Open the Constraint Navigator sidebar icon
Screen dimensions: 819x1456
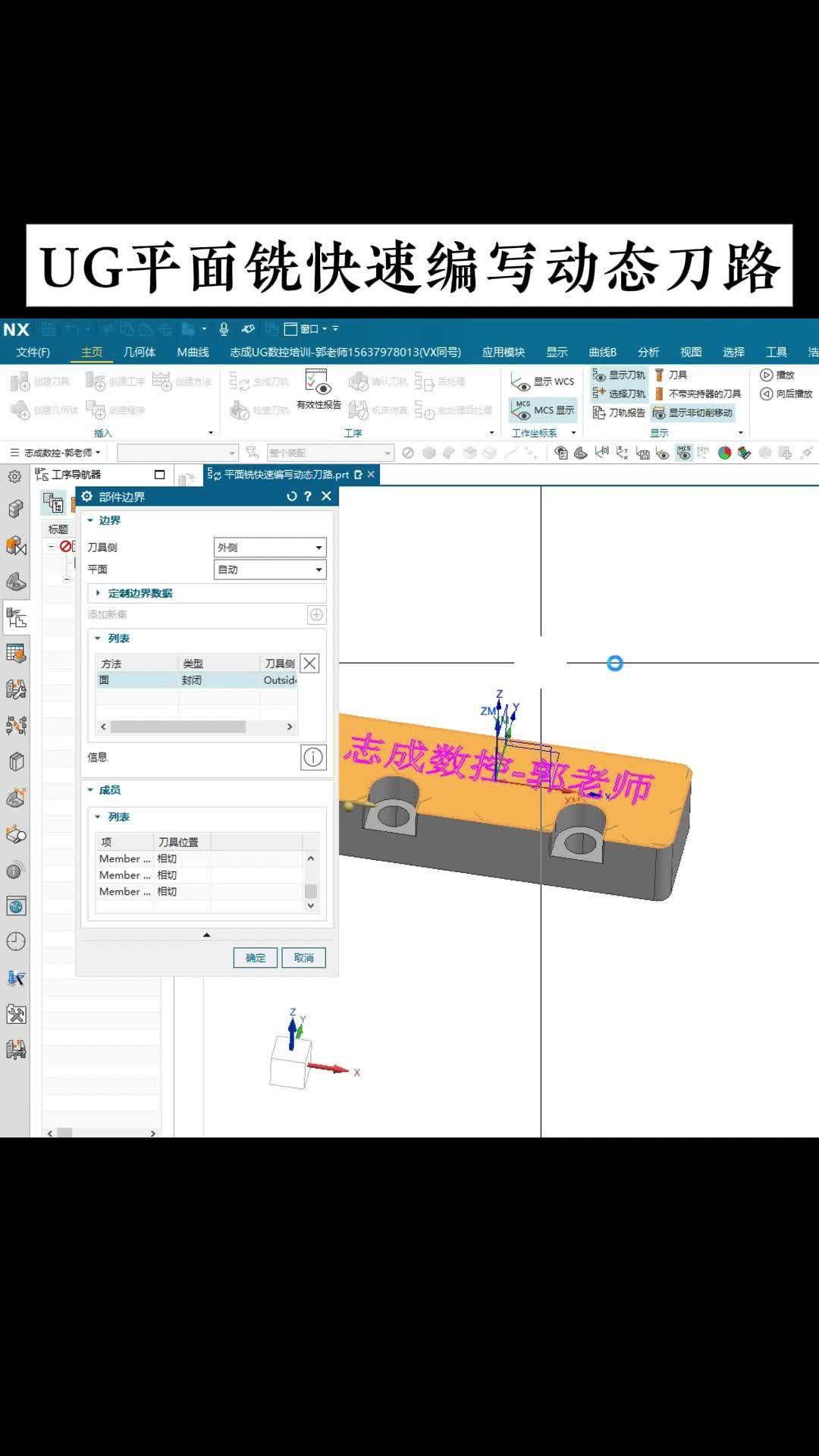(16, 546)
